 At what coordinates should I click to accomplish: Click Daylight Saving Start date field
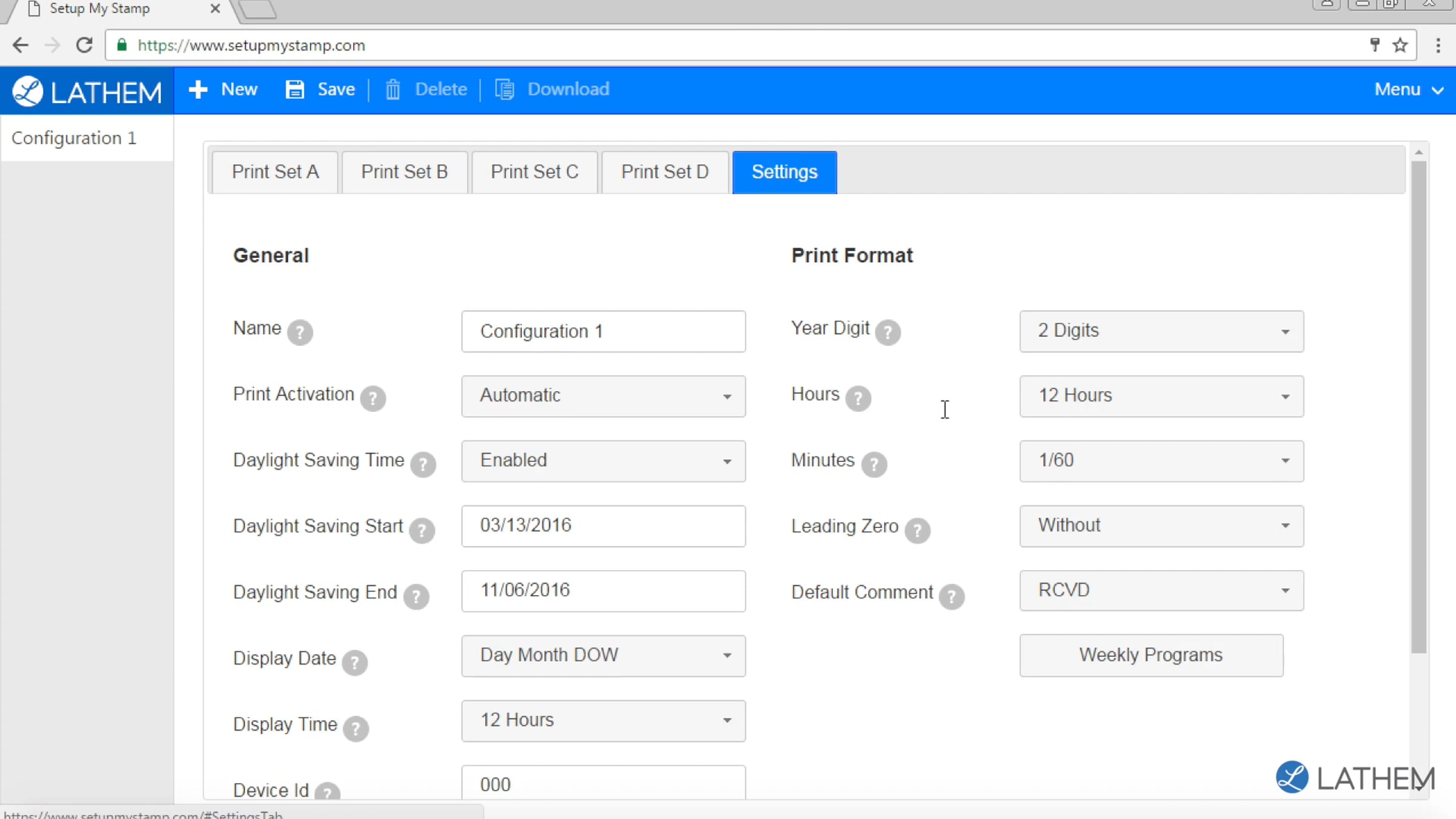point(603,525)
